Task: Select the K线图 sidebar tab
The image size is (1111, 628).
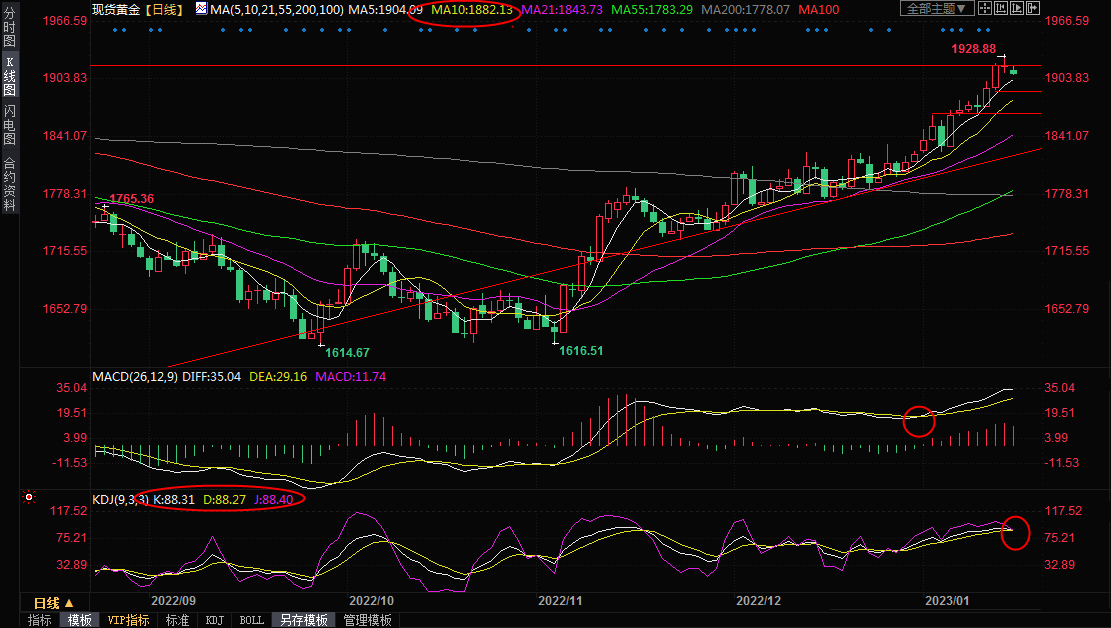Action: point(9,75)
